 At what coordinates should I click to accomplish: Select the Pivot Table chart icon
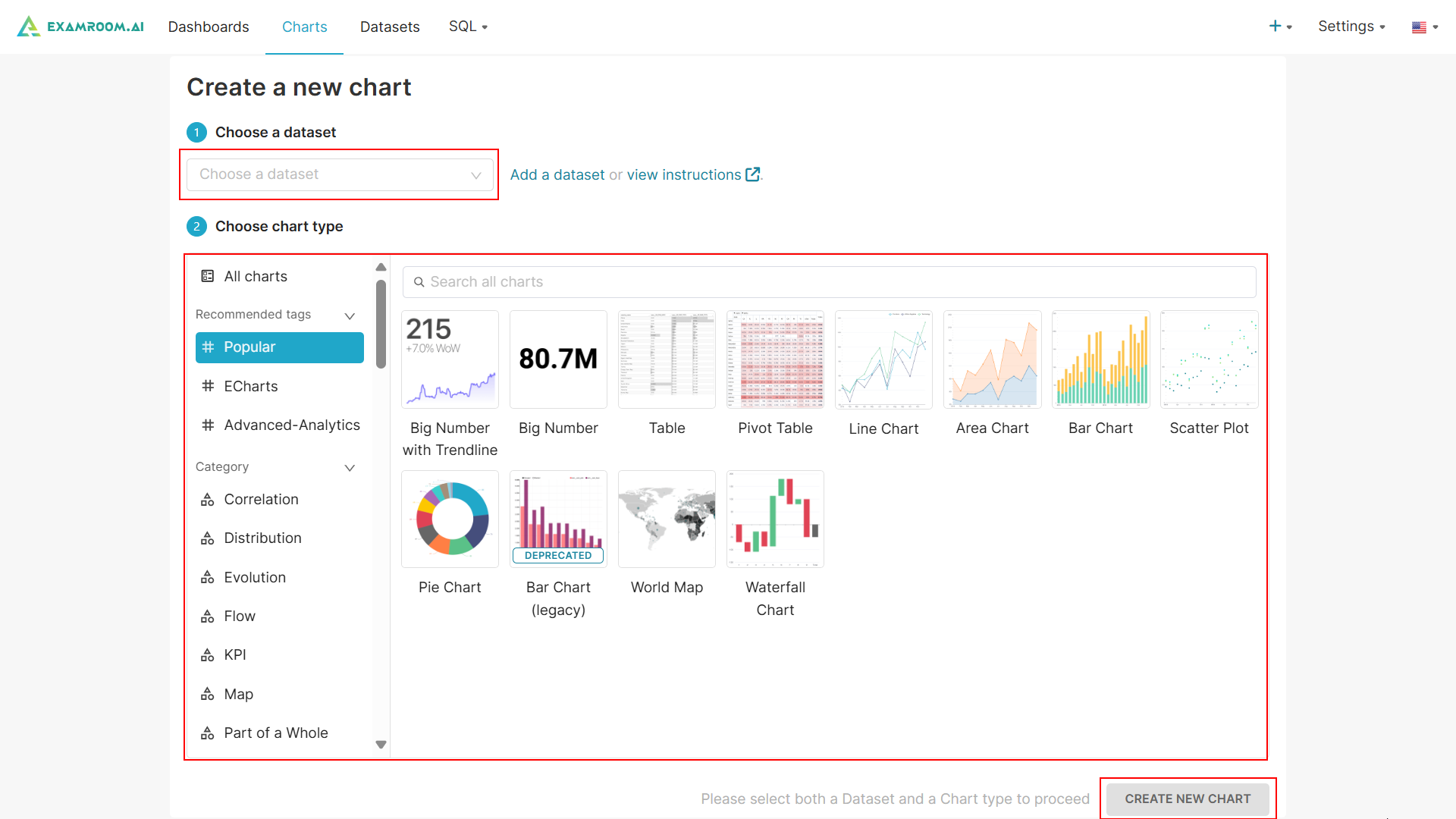pos(775,359)
